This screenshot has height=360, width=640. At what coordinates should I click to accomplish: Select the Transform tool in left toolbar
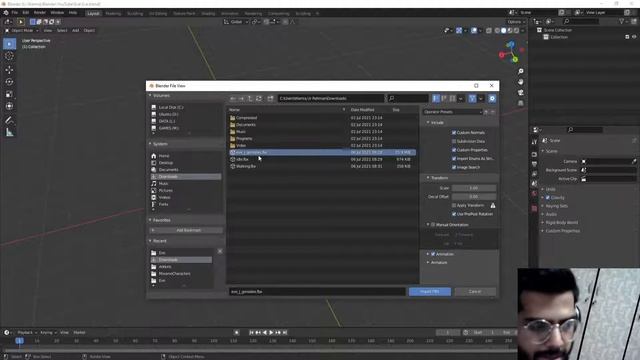point(9,106)
